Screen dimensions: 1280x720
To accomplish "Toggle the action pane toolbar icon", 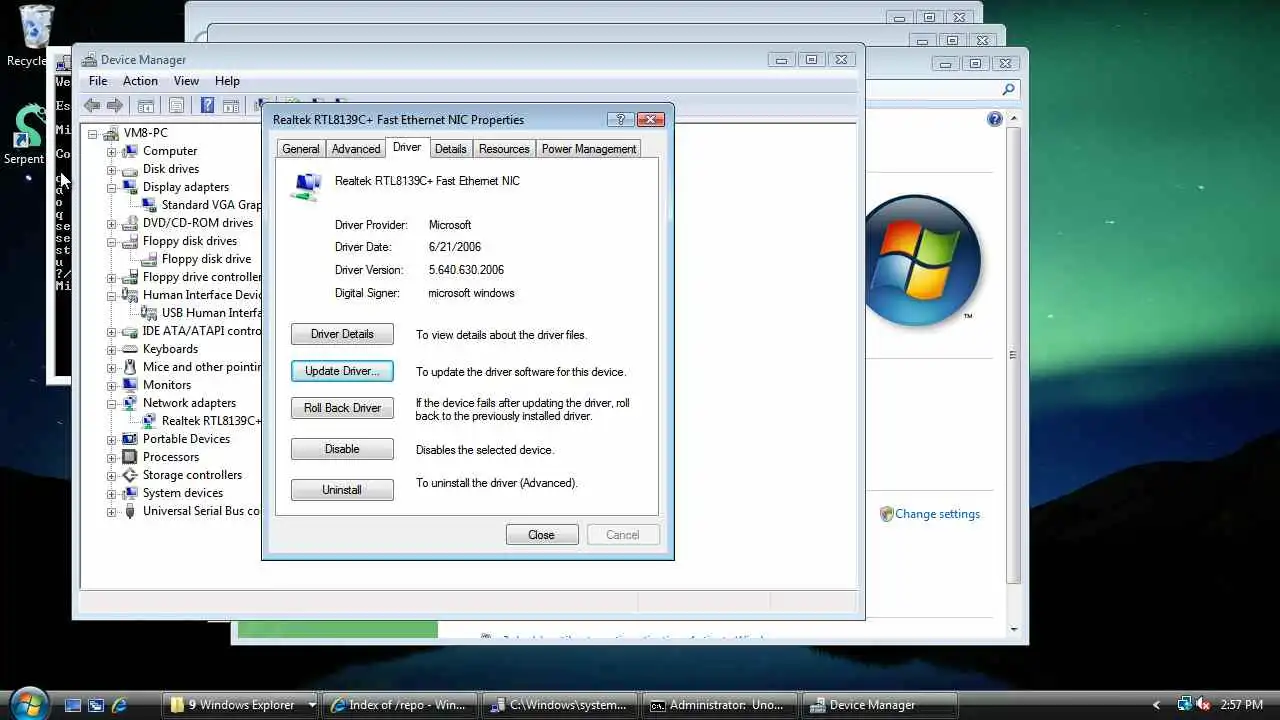I will point(231,105).
